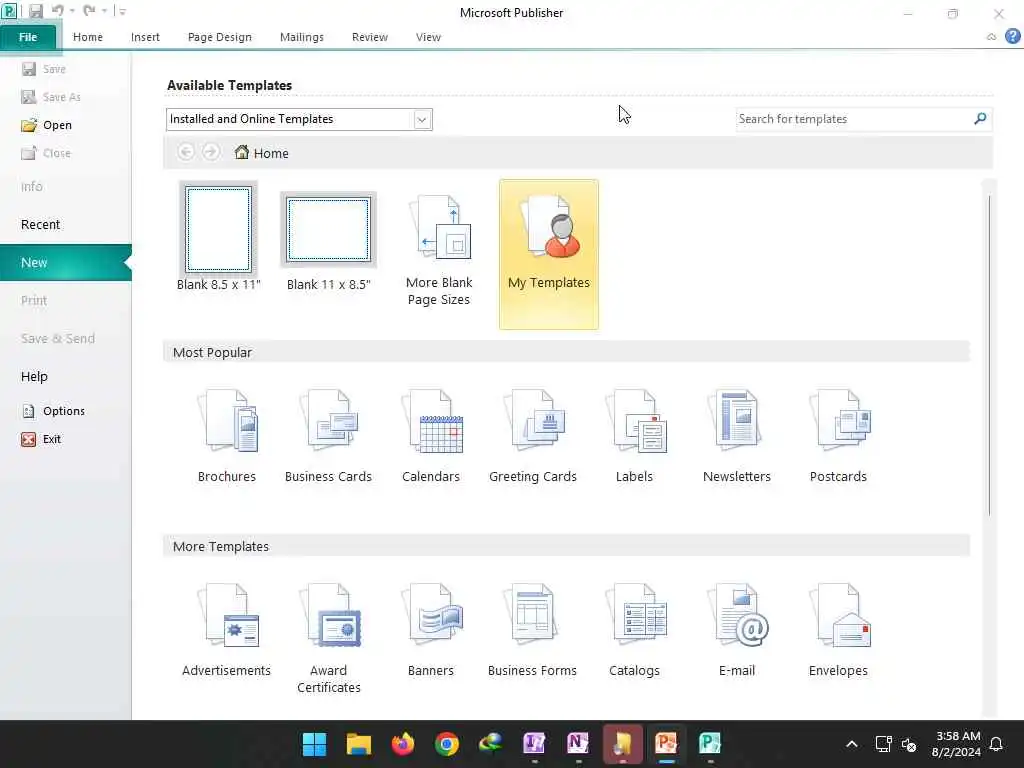The height and width of the screenshot is (768, 1024).
Task: Click the templates pane vertical scrollbar
Action: (x=989, y=355)
